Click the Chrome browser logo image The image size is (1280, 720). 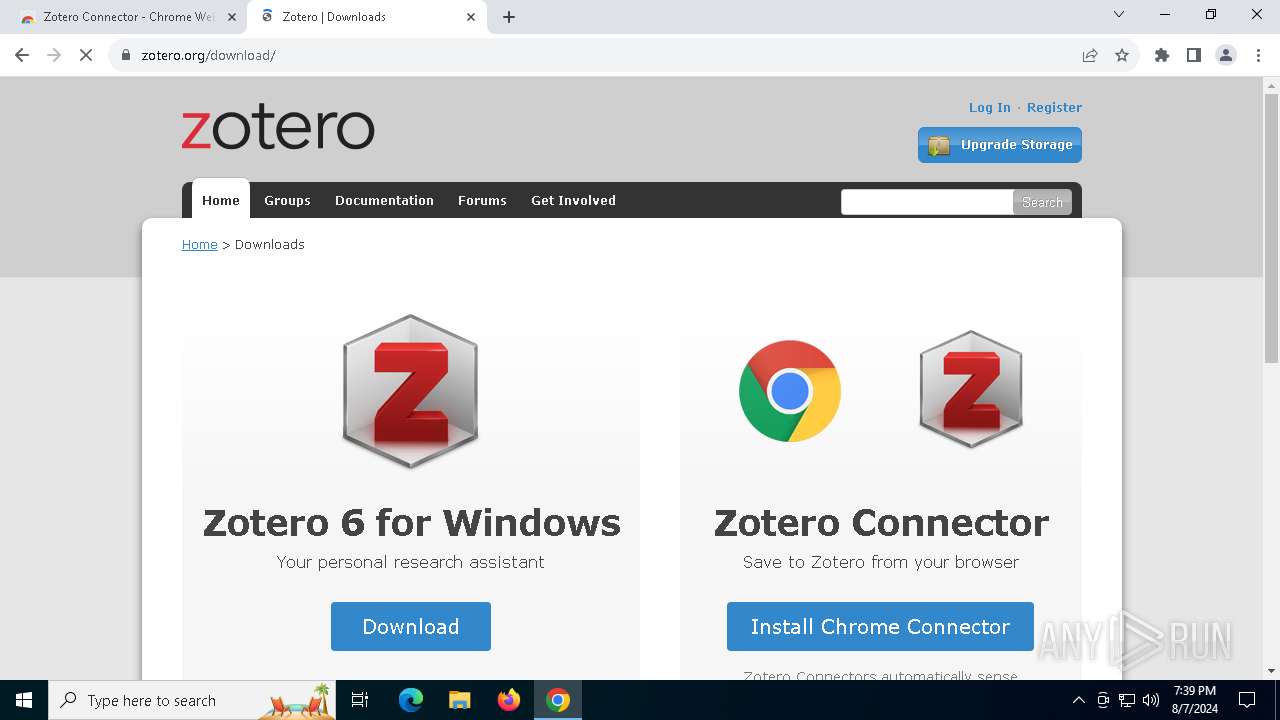pos(790,391)
